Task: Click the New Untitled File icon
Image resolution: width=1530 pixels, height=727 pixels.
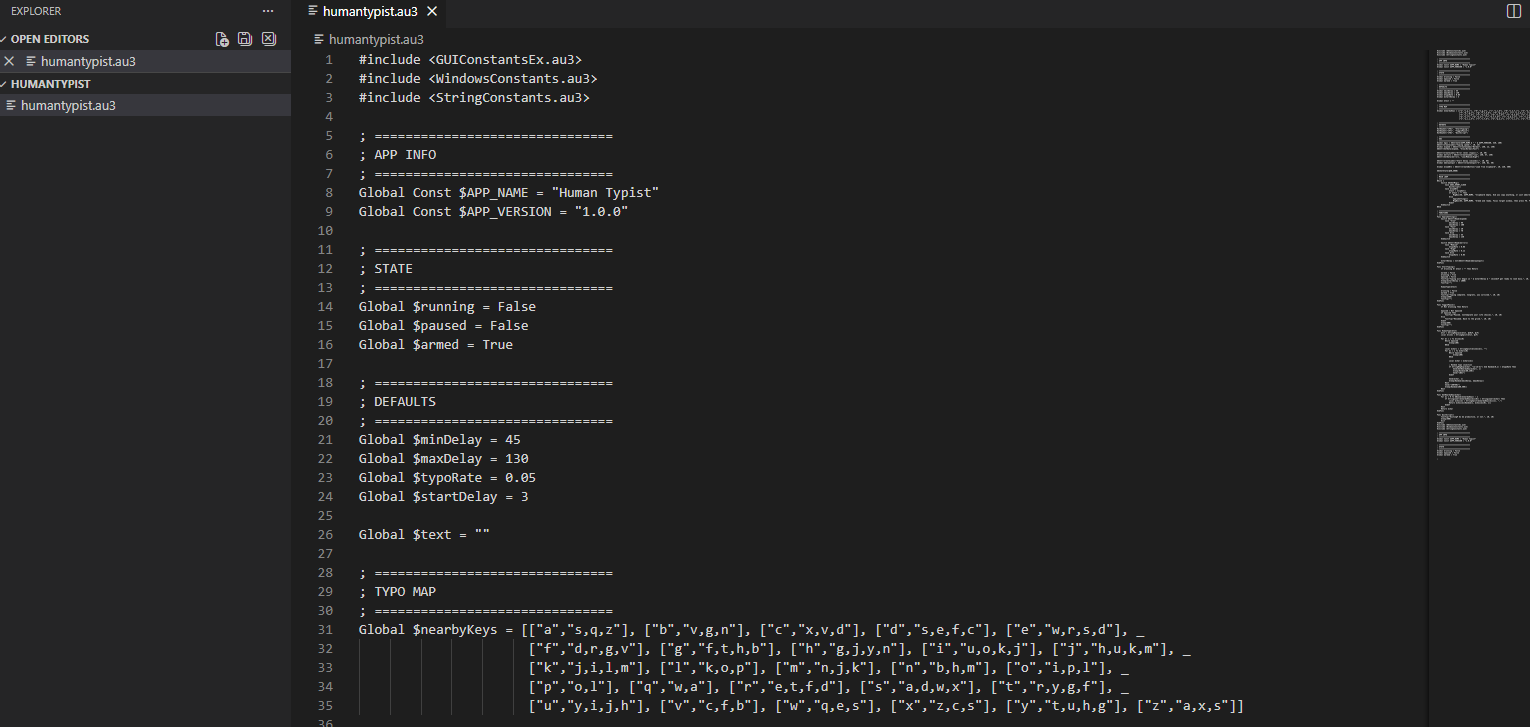Action: click(x=222, y=39)
